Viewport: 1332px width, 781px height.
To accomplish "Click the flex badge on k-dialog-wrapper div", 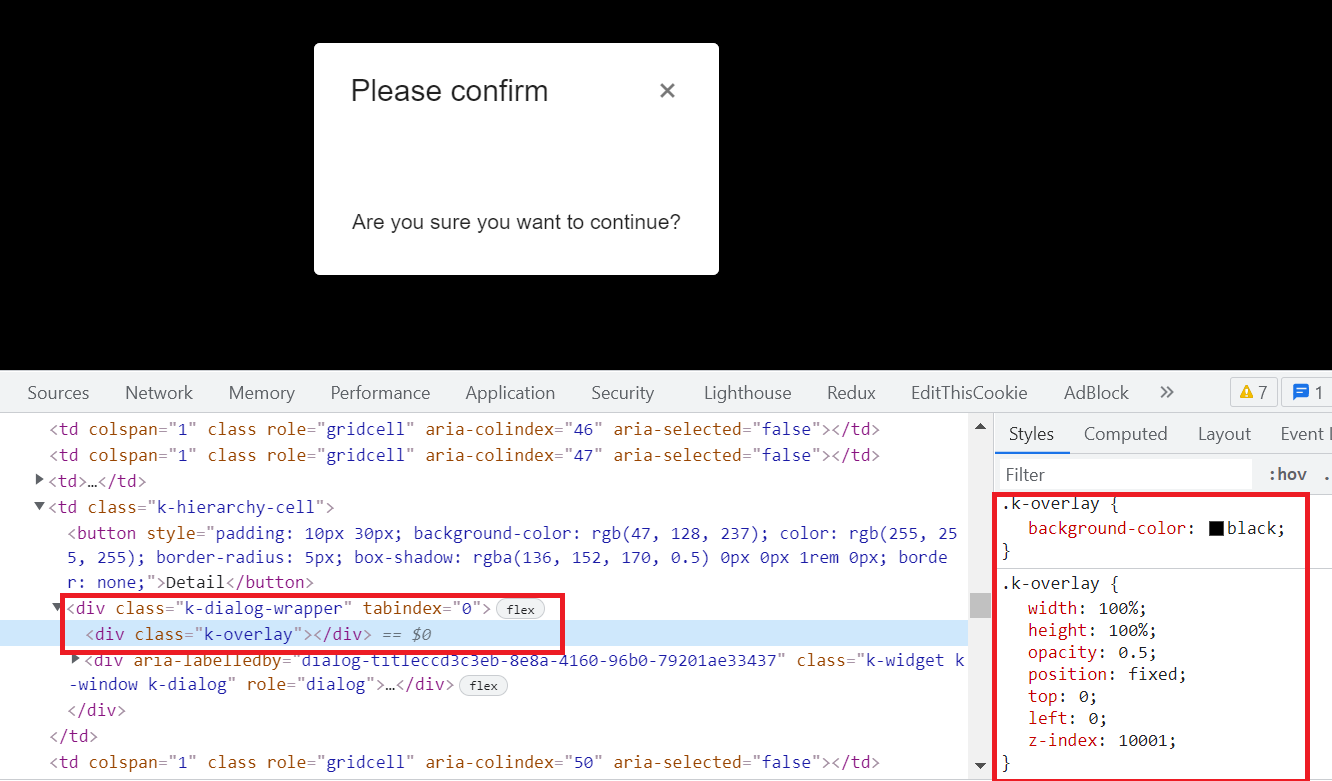I will pyautogui.click(x=520, y=608).
